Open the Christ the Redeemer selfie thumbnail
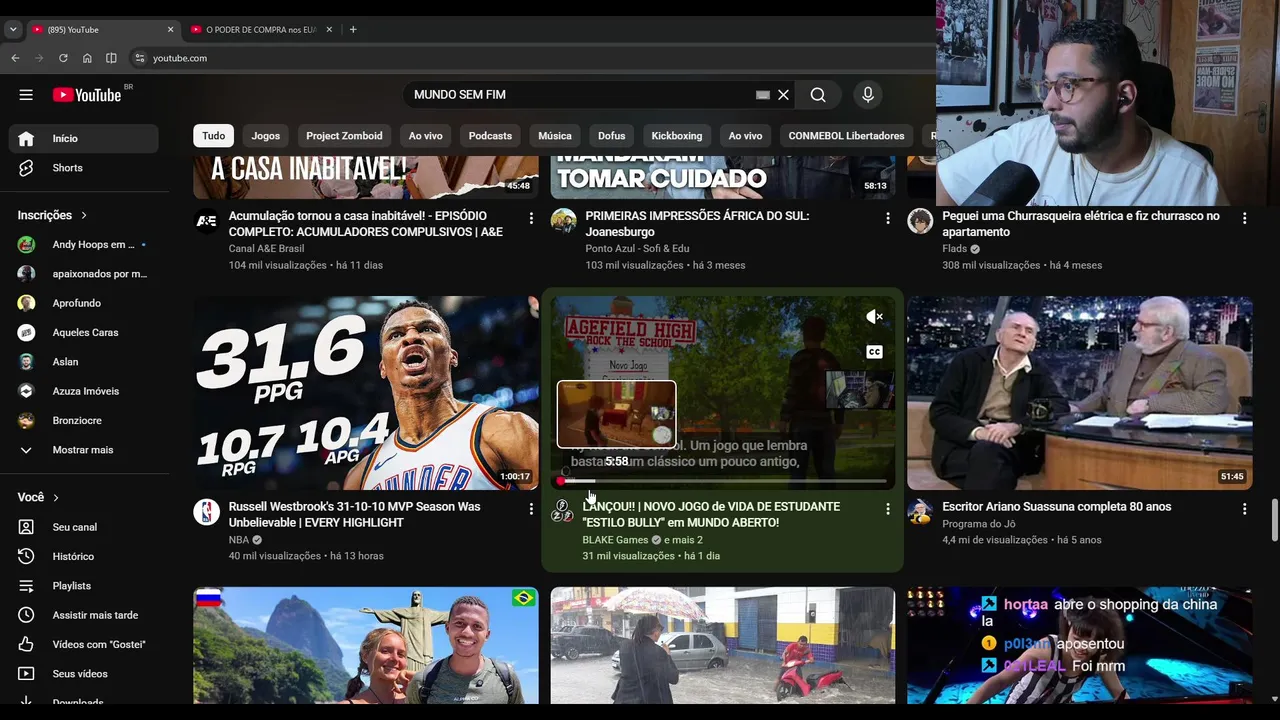 click(366, 645)
